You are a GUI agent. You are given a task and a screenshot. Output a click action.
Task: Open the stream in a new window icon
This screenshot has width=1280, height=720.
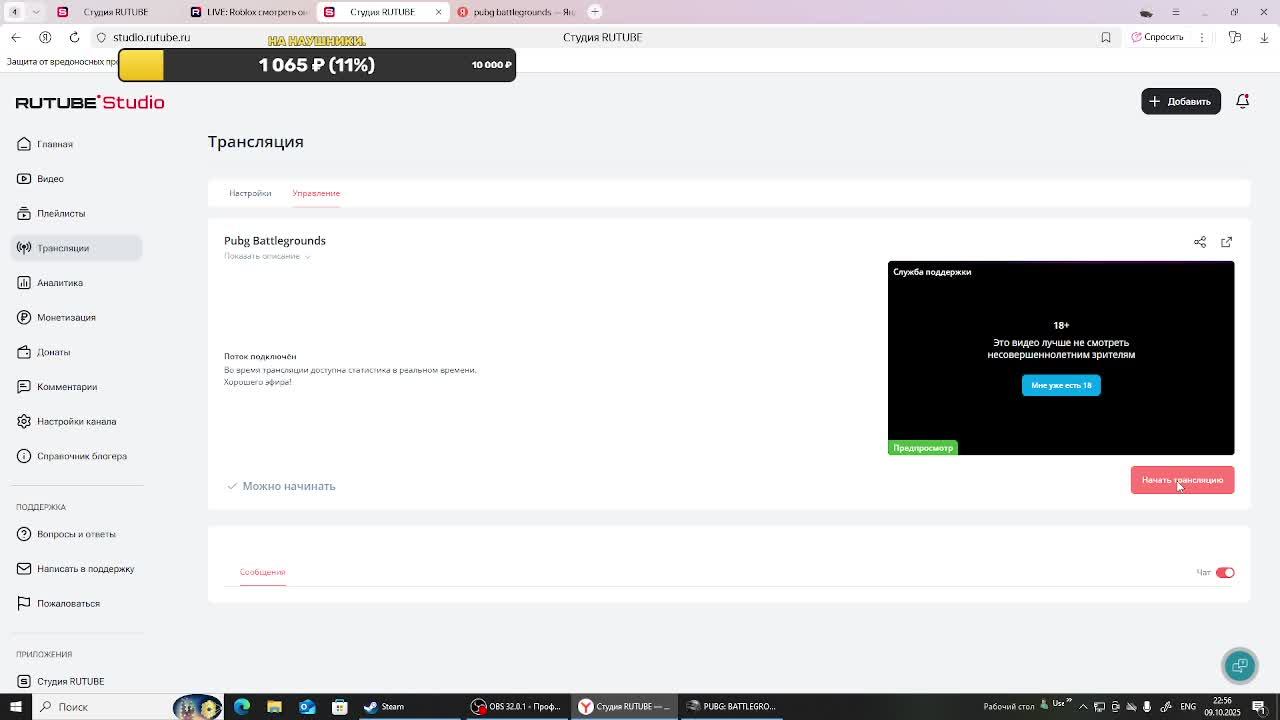[x=1227, y=242]
